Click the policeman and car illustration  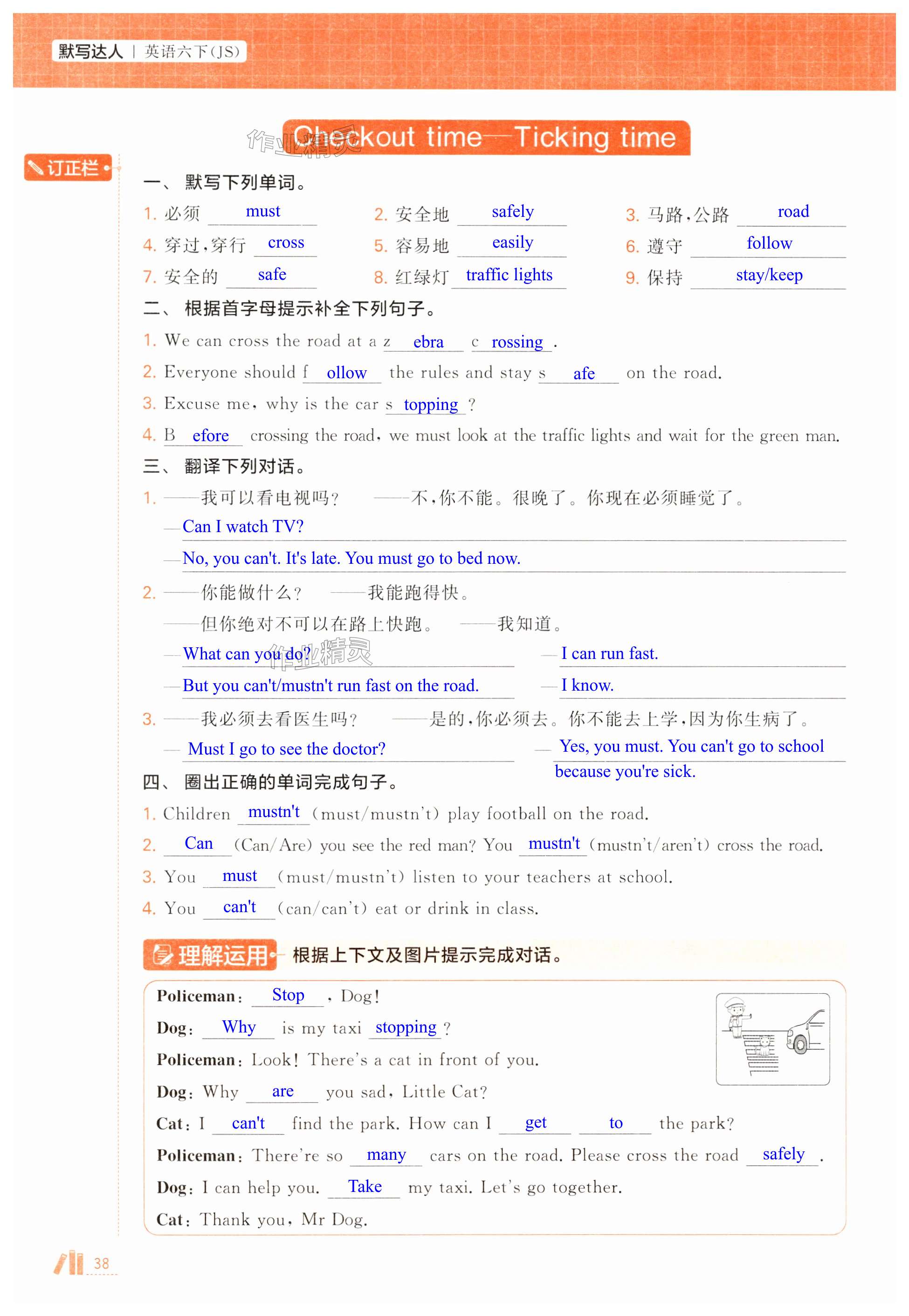[772, 1039]
